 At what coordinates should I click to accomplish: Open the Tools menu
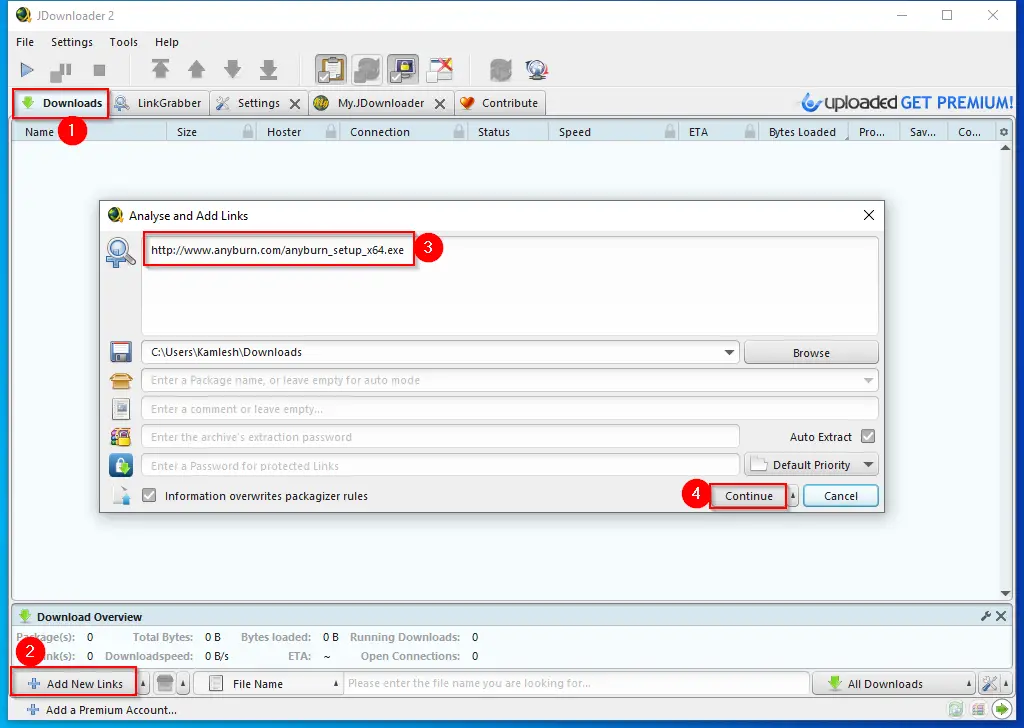coord(123,42)
